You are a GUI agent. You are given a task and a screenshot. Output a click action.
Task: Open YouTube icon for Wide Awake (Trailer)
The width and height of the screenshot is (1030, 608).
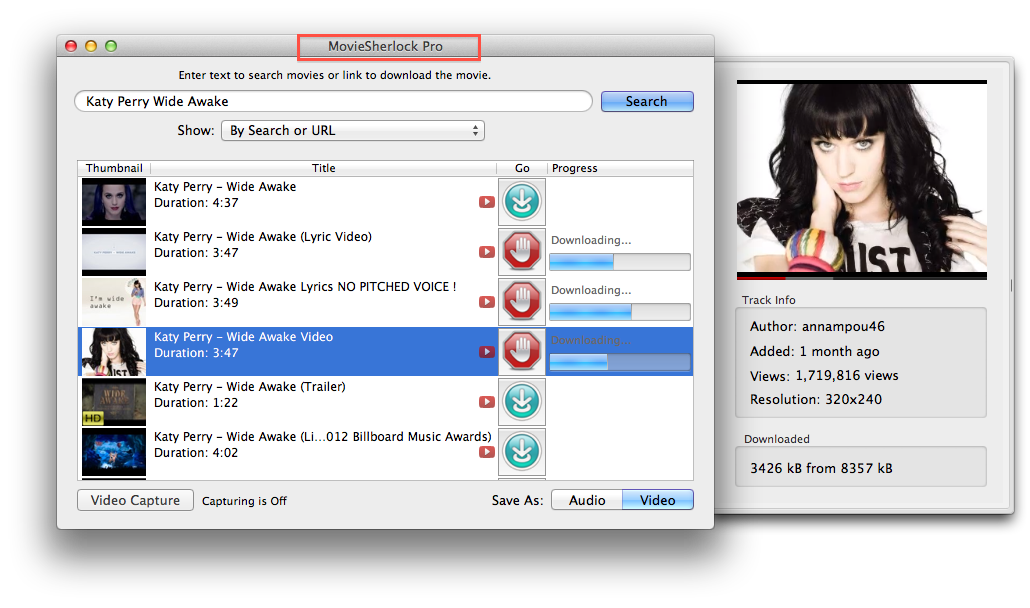487,402
